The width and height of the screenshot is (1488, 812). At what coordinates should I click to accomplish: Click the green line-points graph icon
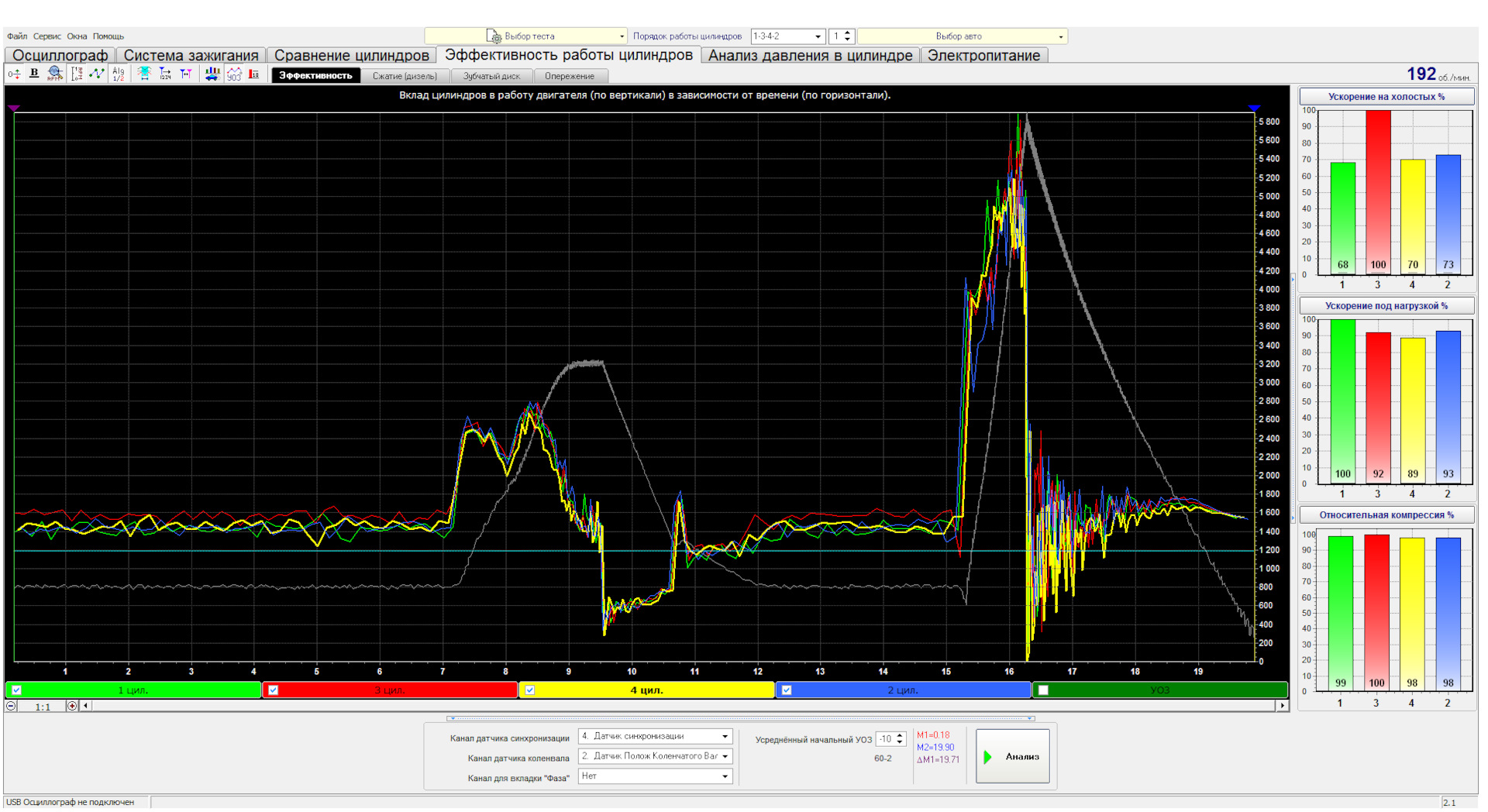coord(97,74)
